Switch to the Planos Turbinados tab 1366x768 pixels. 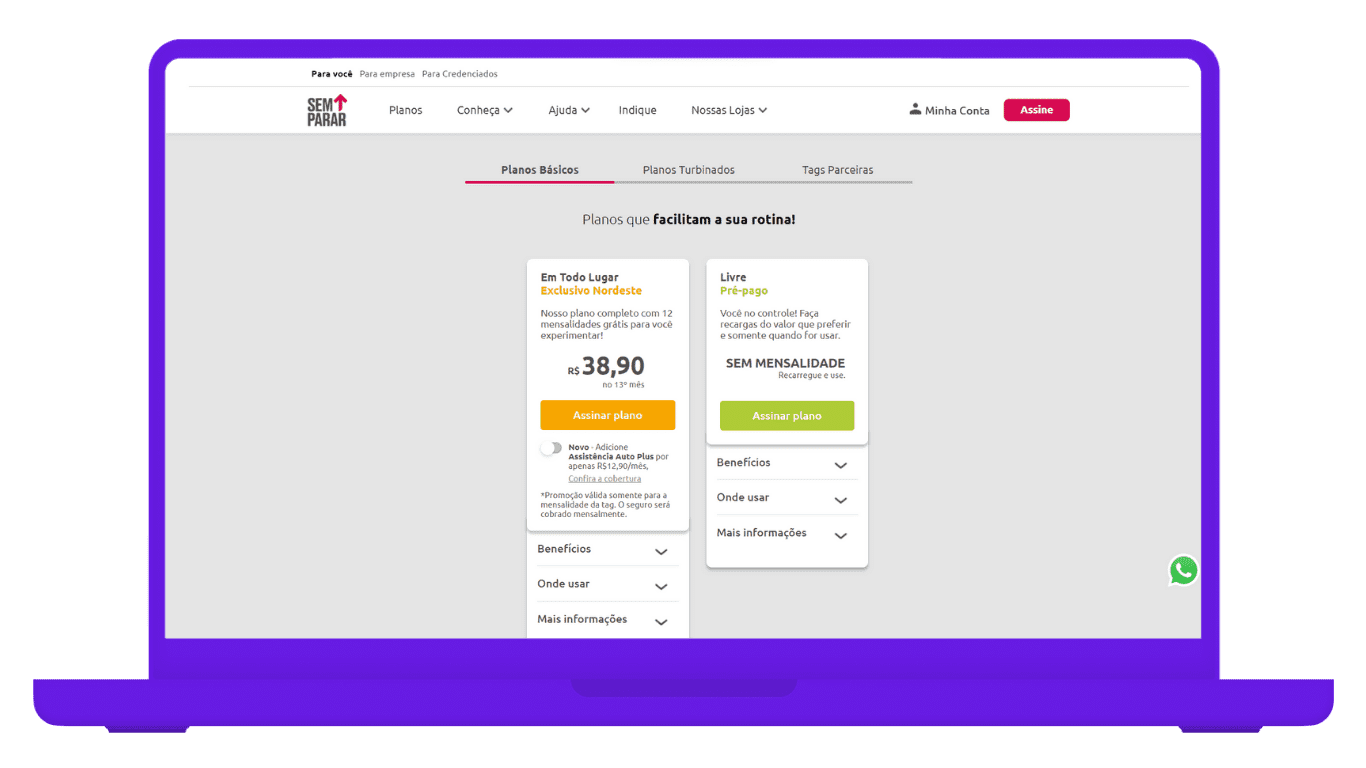pos(688,170)
